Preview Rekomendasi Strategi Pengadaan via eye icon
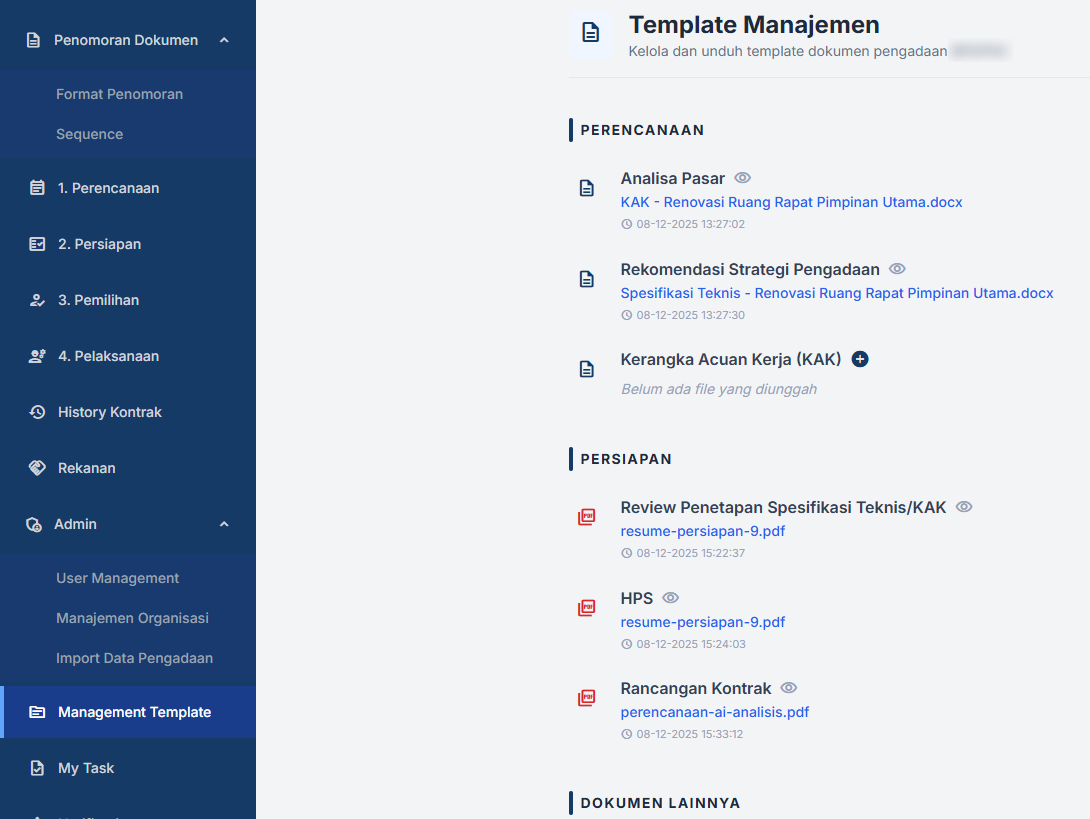The height and width of the screenshot is (819, 1090). [897, 269]
